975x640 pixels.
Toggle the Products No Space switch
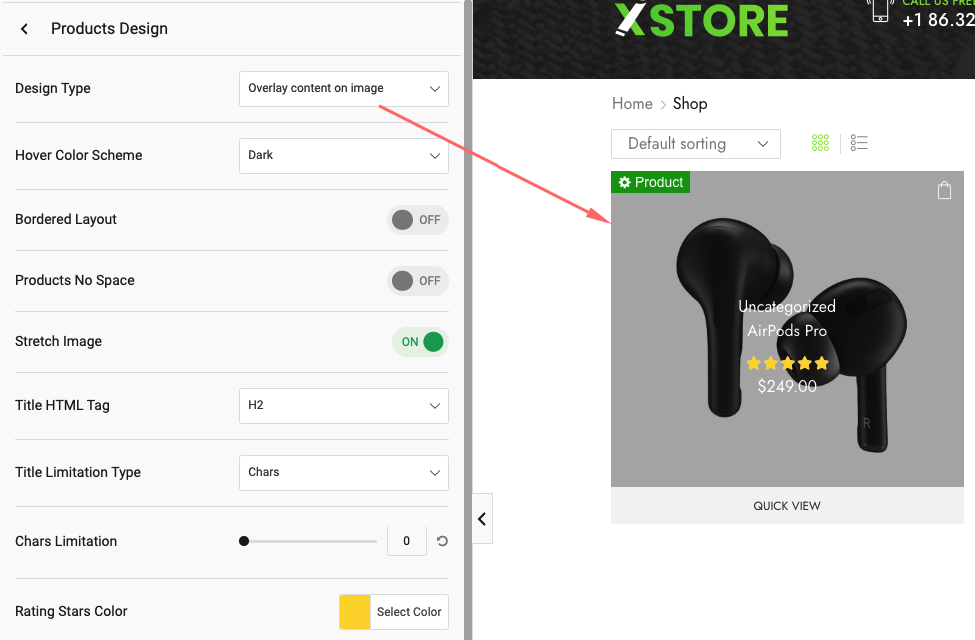[x=417, y=281]
